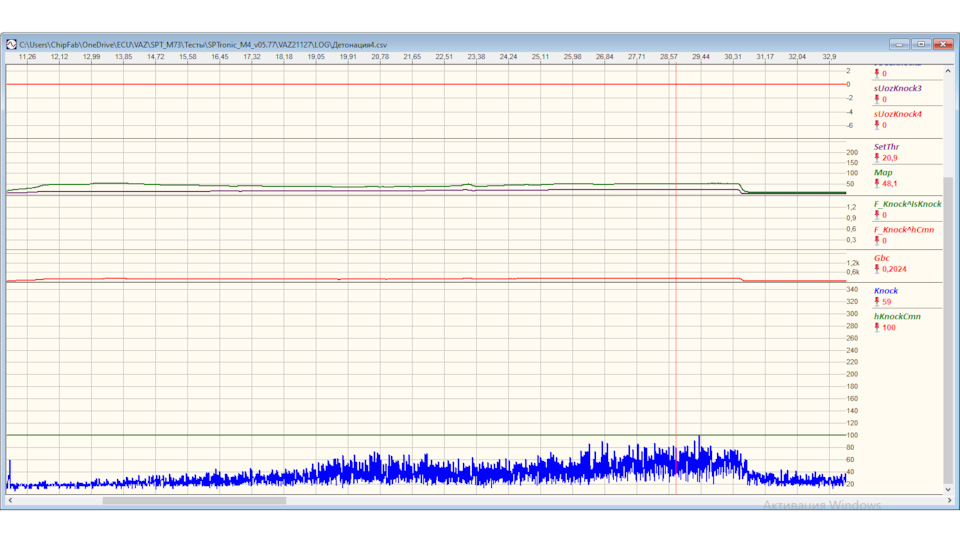Click the pin icon under F_Knock^hCmn
This screenshot has width=960, height=534.
point(877,240)
